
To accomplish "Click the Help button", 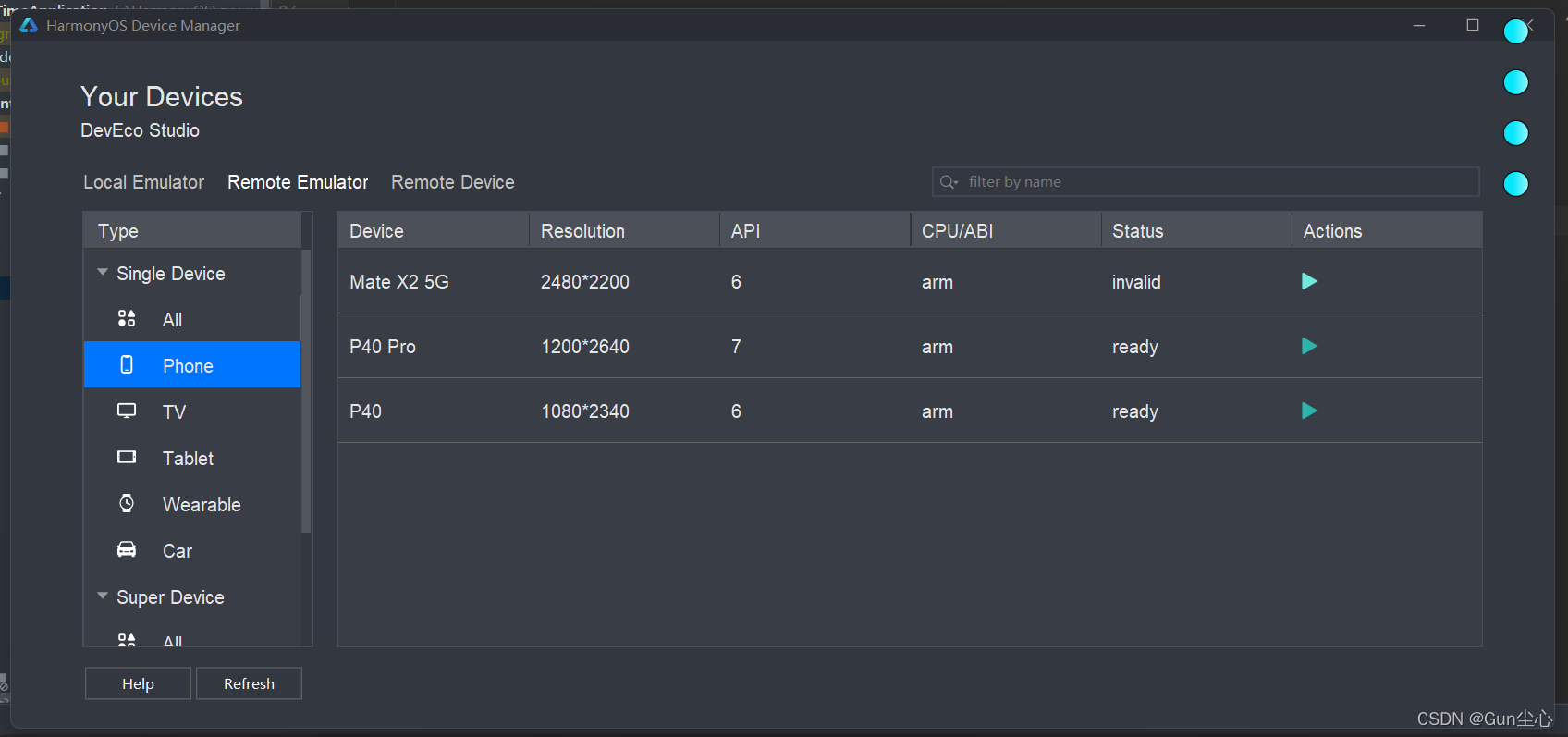I will tap(138, 683).
